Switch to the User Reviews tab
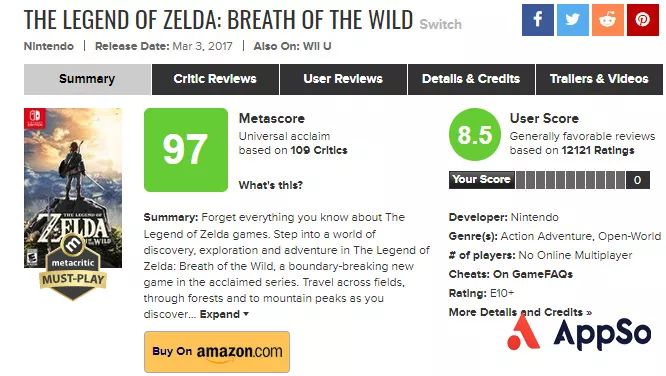666x376 pixels. click(343, 79)
